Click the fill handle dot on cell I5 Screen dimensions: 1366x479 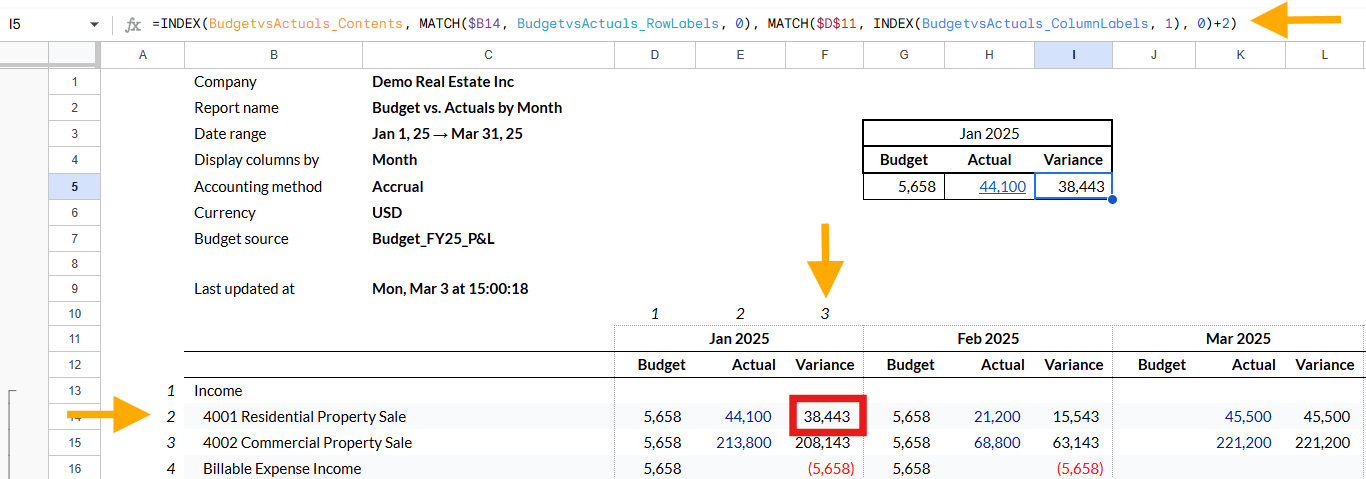[1112, 199]
